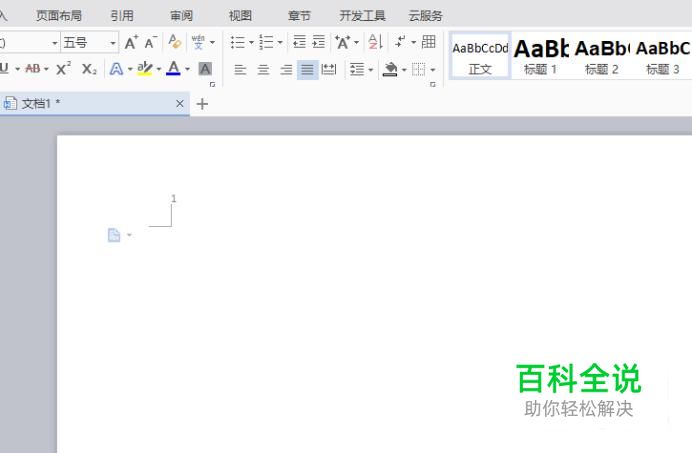Apply the yellow highlight color

click(x=145, y=69)
